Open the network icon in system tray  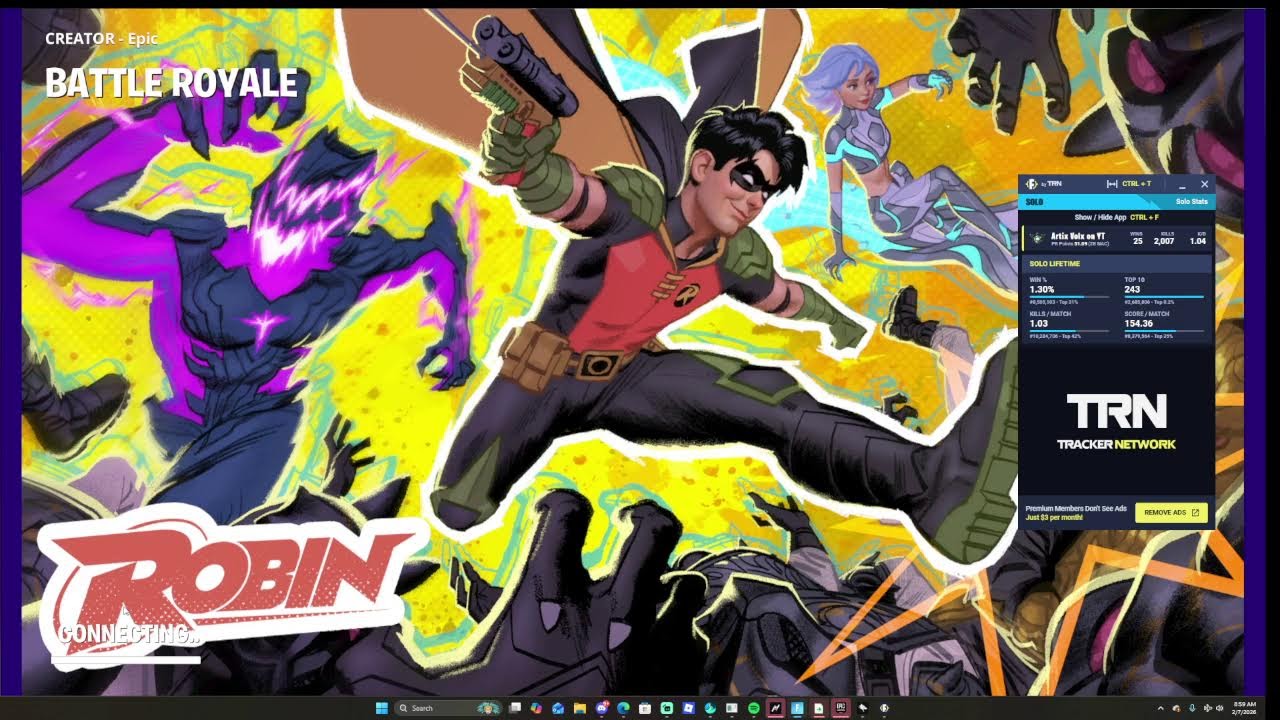pos(1206,708)
